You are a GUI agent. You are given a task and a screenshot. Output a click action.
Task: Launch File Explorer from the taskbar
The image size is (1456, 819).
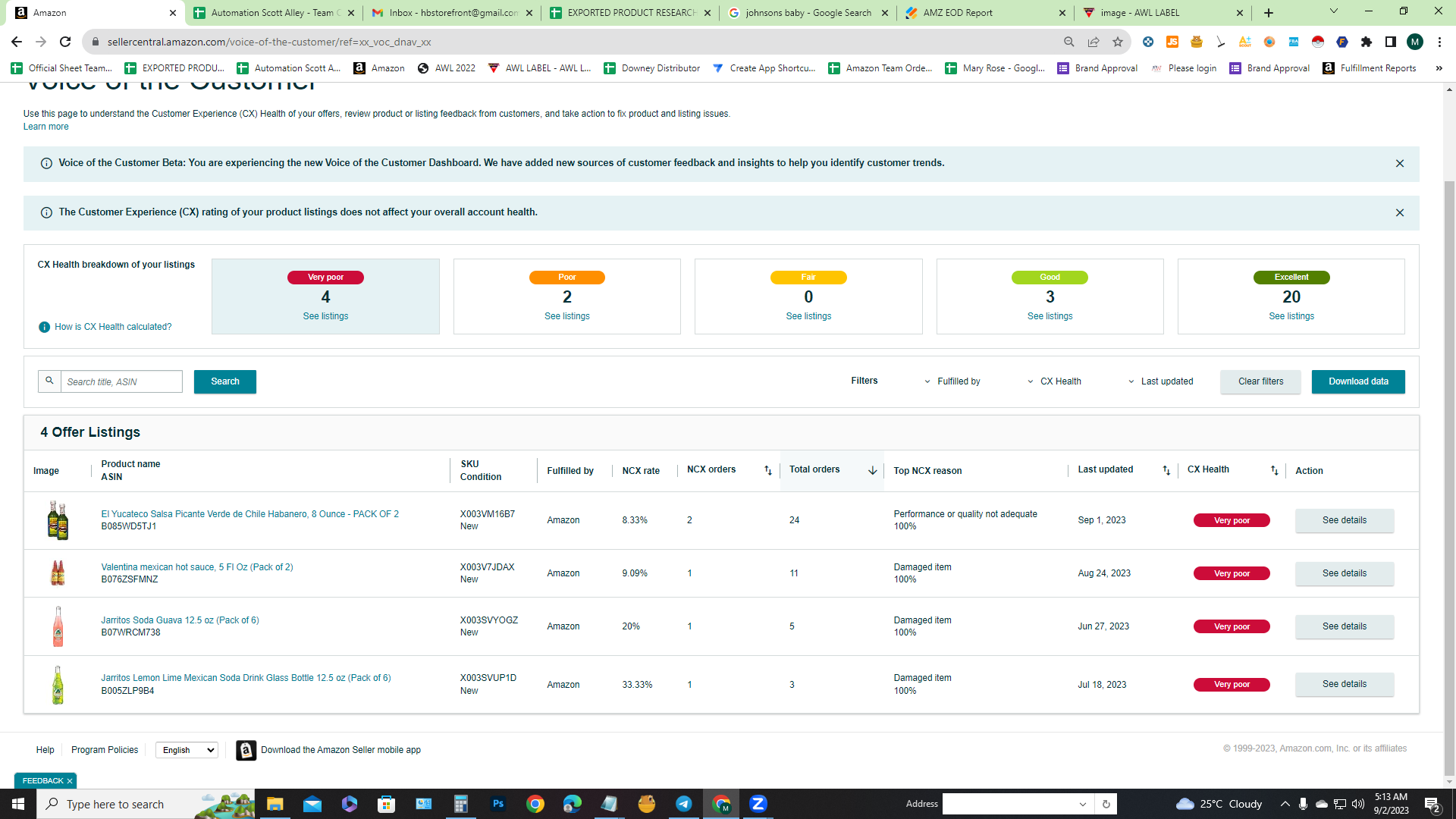coord(275,804)
